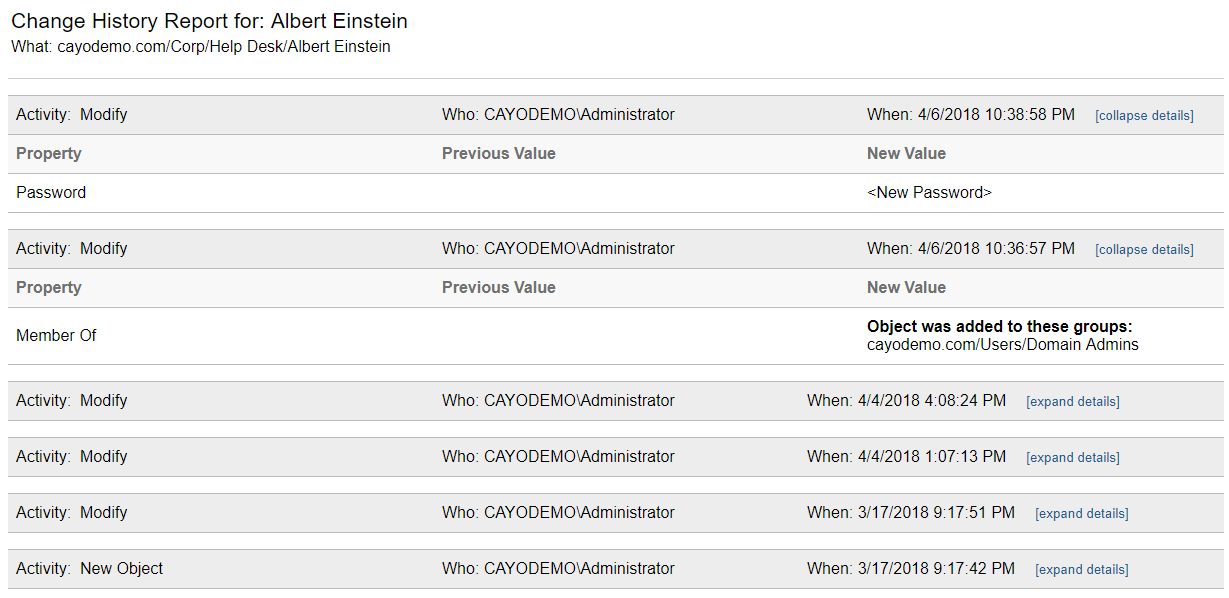Click the What: cayodemo.com/Corp/Help Desk path
Image resolution: width=1229 pixels, height=598 pixels.
(201, 47)
